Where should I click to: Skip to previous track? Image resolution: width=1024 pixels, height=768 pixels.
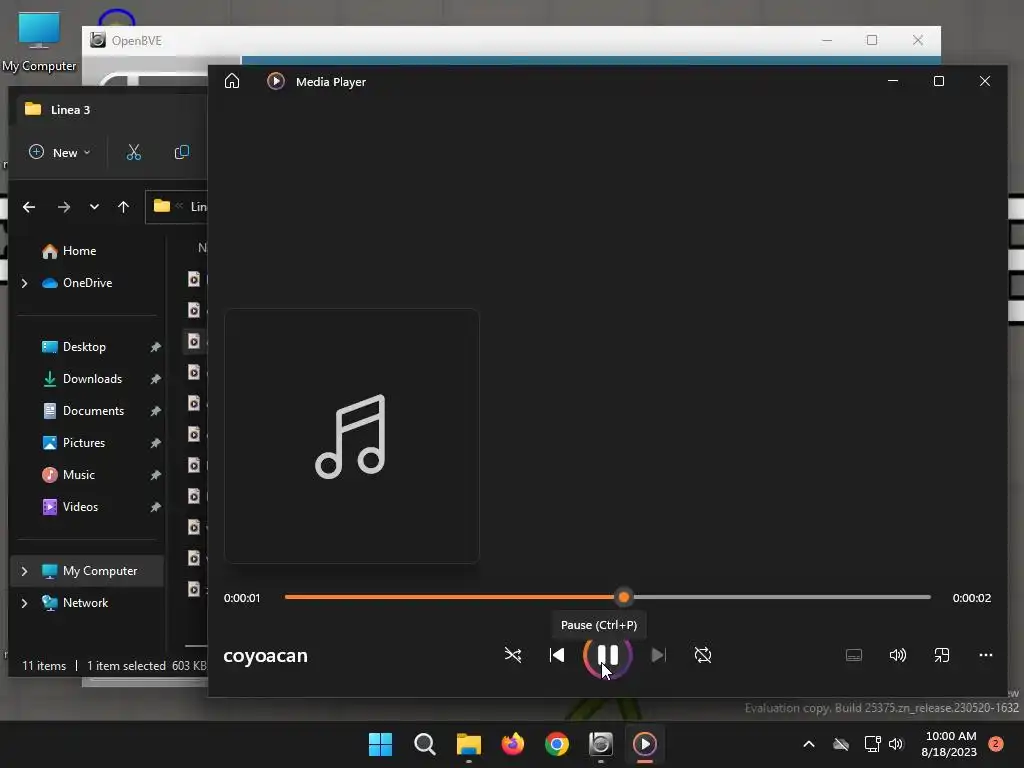[556, 655]
